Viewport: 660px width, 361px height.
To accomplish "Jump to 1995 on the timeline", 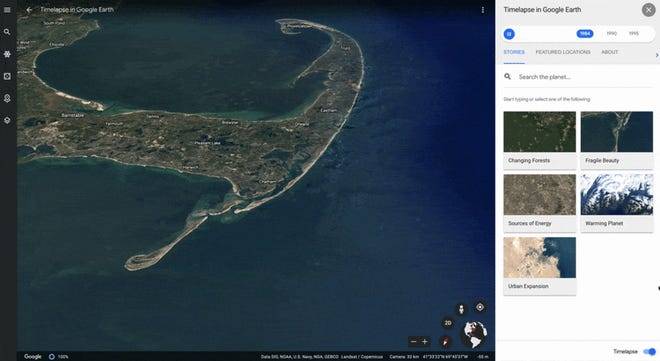I will pos(633,34).
